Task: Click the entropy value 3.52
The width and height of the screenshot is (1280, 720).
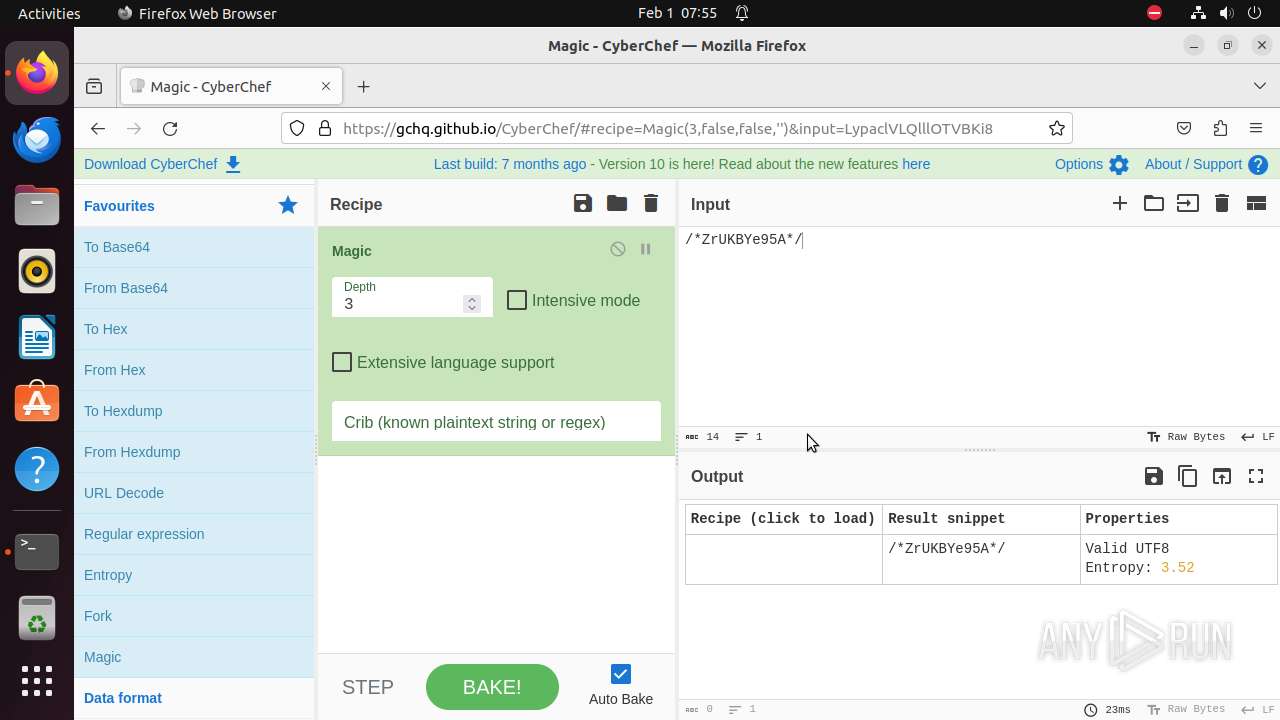Action: (1177, 567)
